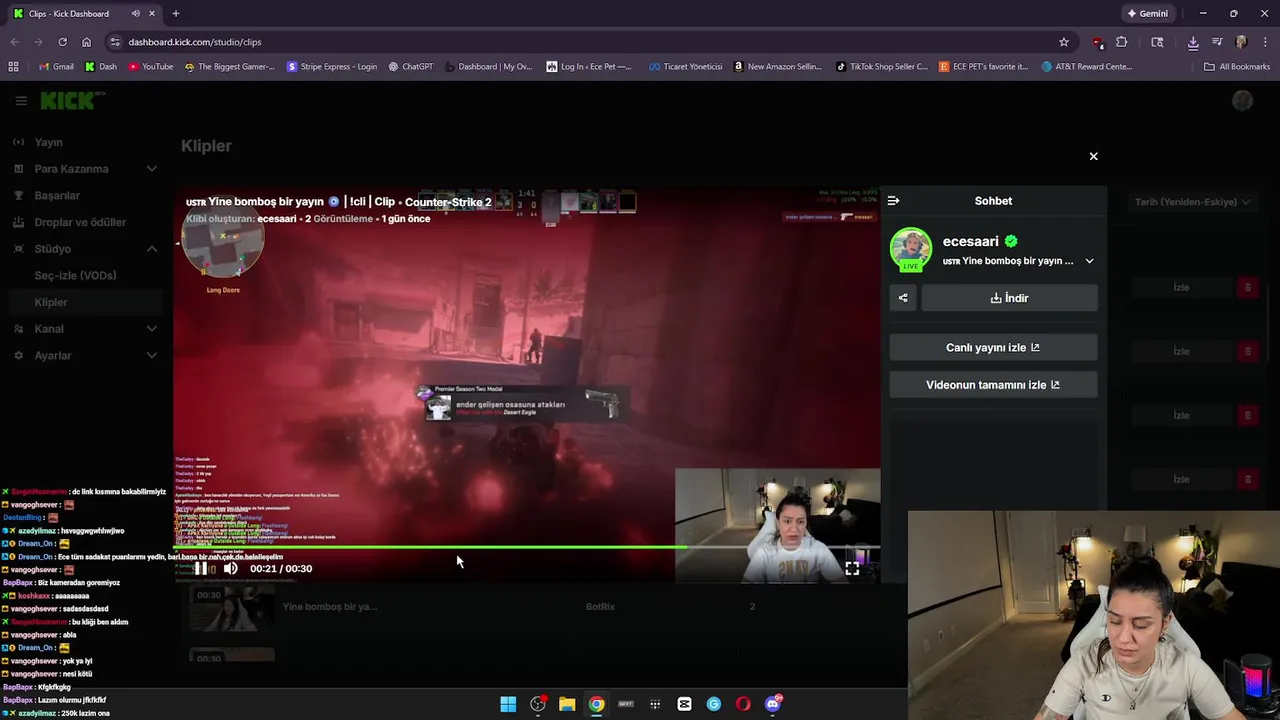
Task: Open the Chrome profile avatar
Action: click(x=1241, y=42)
